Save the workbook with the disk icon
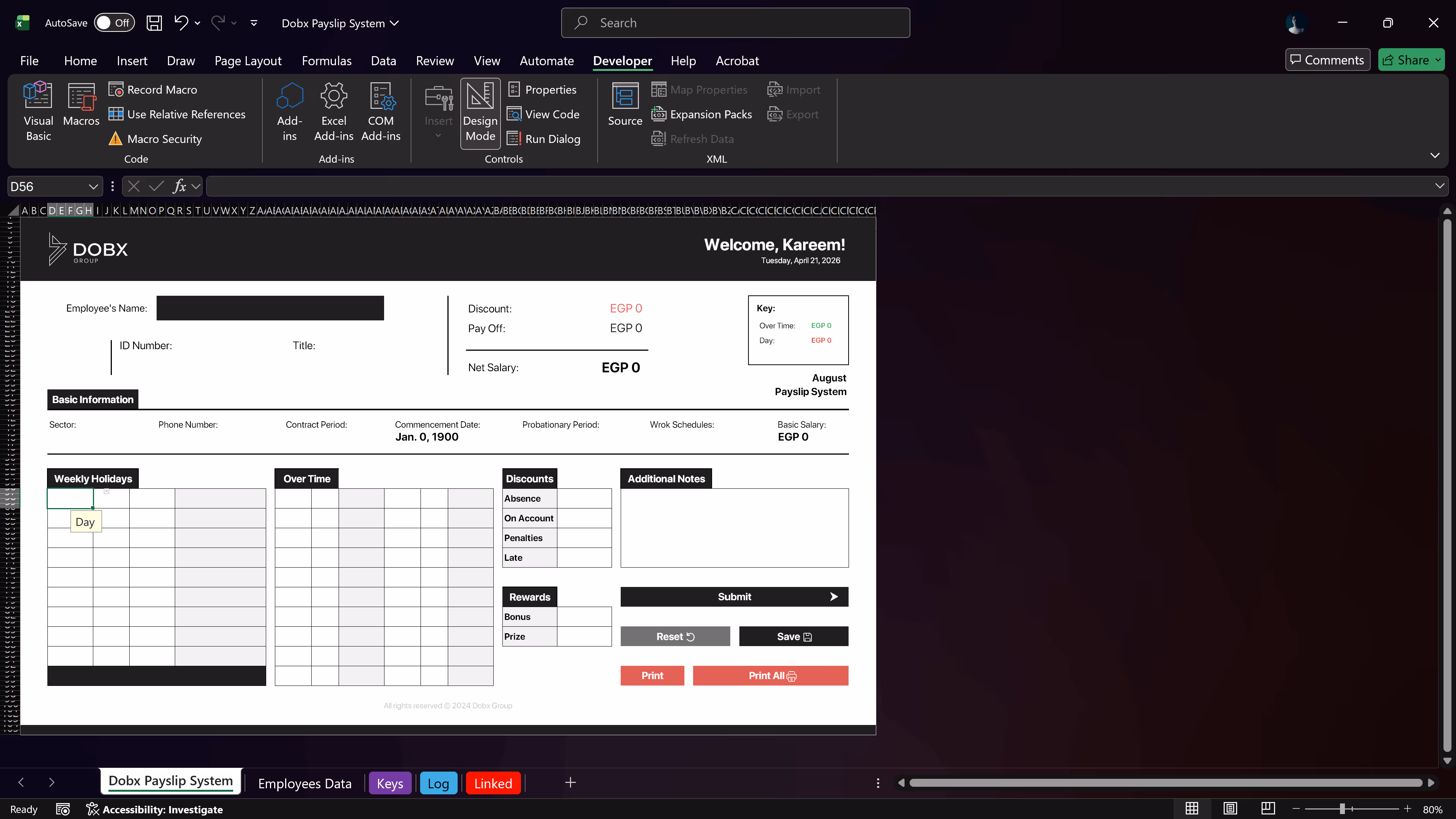The image size is (1456, 819). point(154,23)
